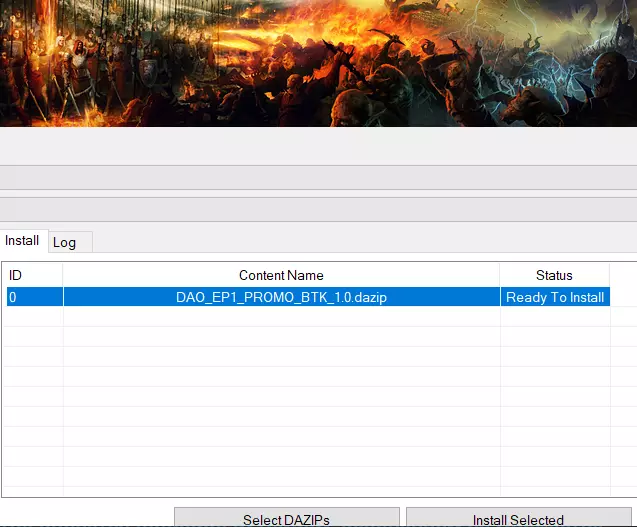Switch to the Install tab

click(22, 241)
